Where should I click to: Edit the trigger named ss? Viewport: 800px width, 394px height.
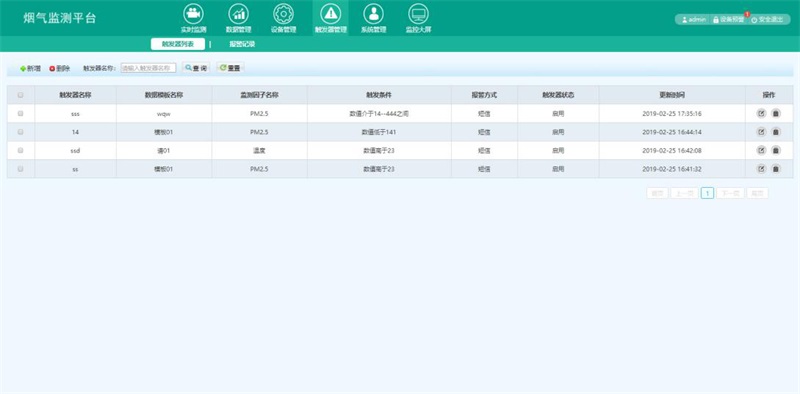(x=761, y=169)
